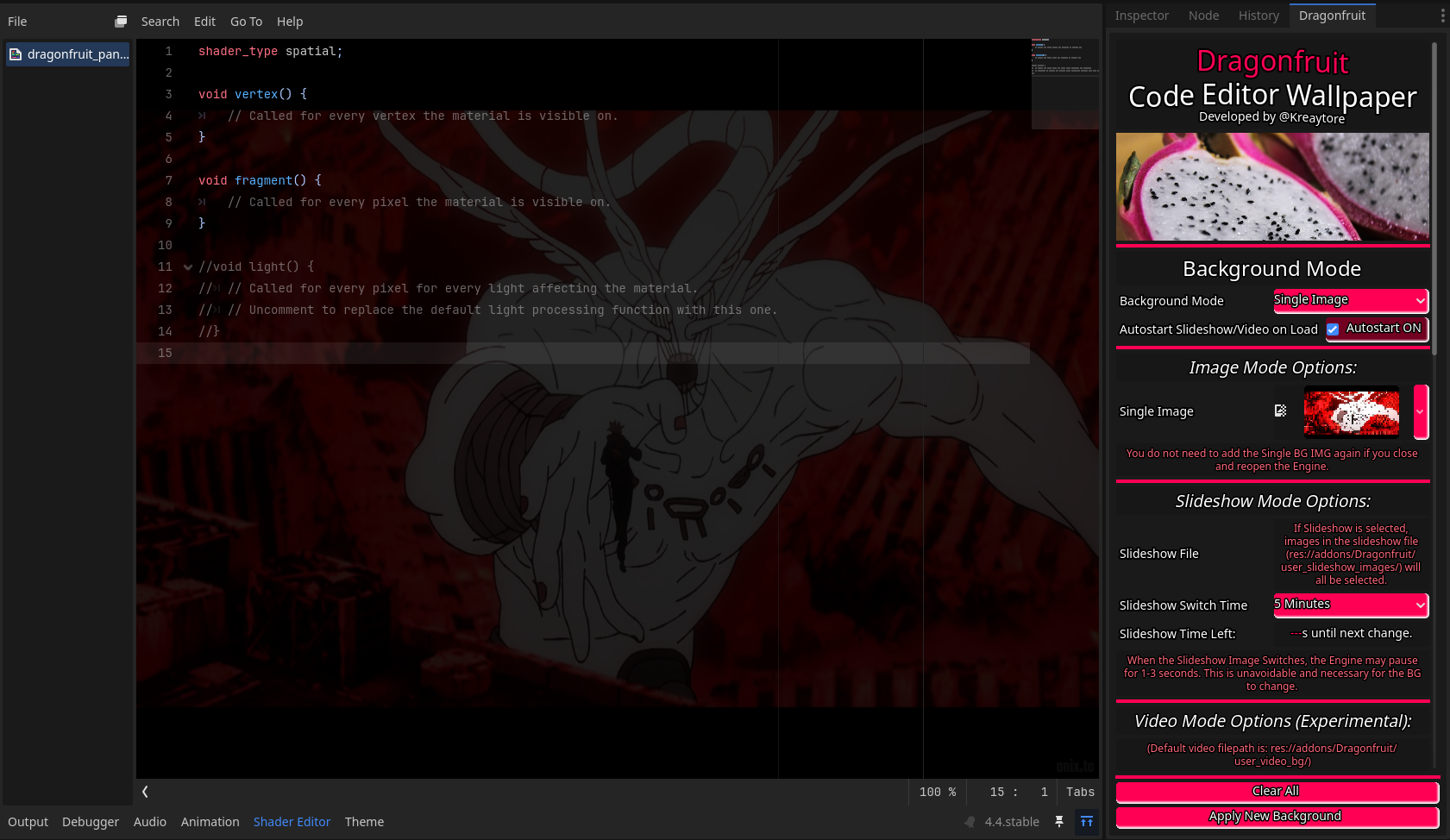1450x840 pixels.
Task: Click the 'Developed by @Kreaytore' text
Action: 1271,117
